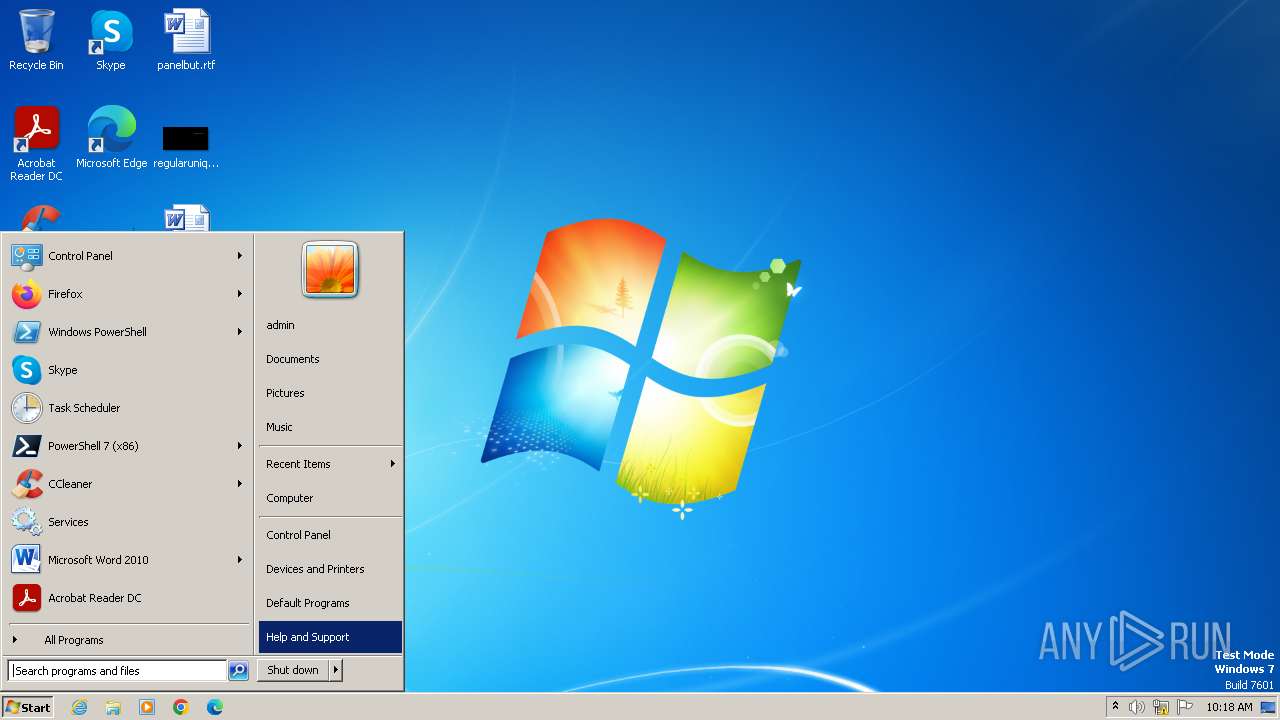The width and height of the screenshot is (1280, 720).
Task: Click the user account picture
Action: [x=330, y=270]
